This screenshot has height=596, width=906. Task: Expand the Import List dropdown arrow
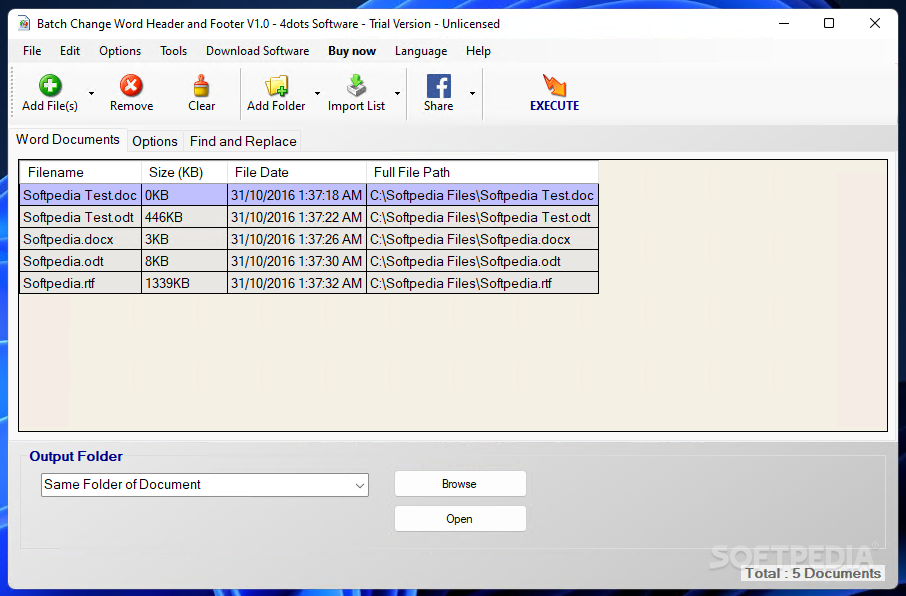click(398, 93)
